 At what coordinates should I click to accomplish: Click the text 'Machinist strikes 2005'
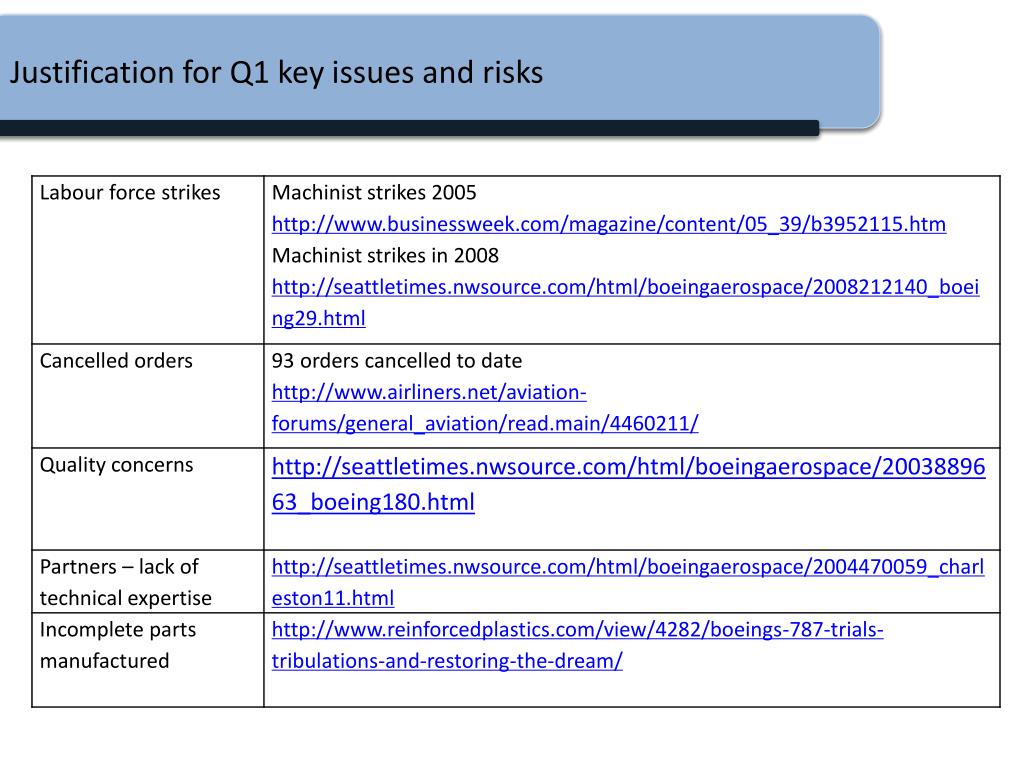pos(374,193)
